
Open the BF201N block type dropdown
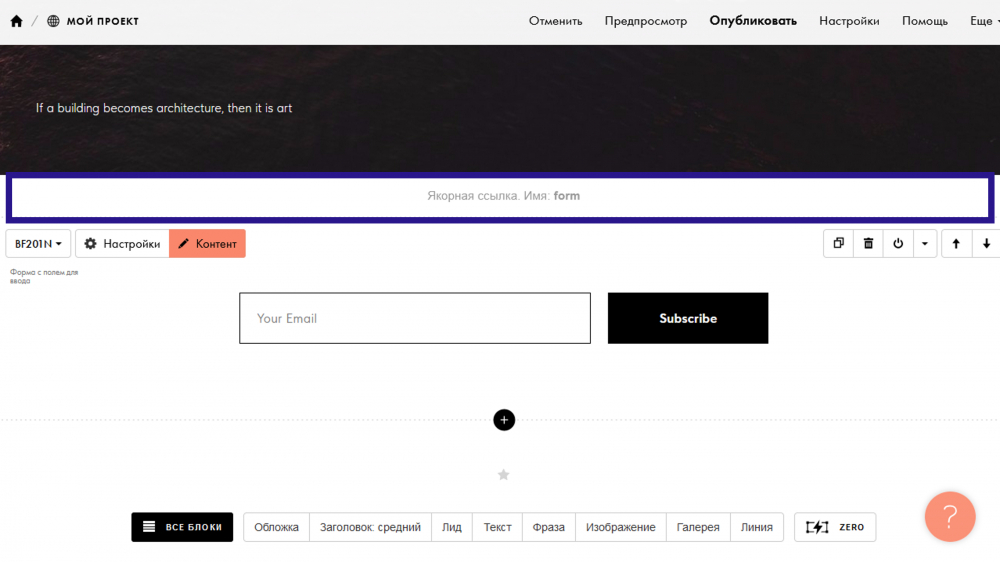[38, 244]
